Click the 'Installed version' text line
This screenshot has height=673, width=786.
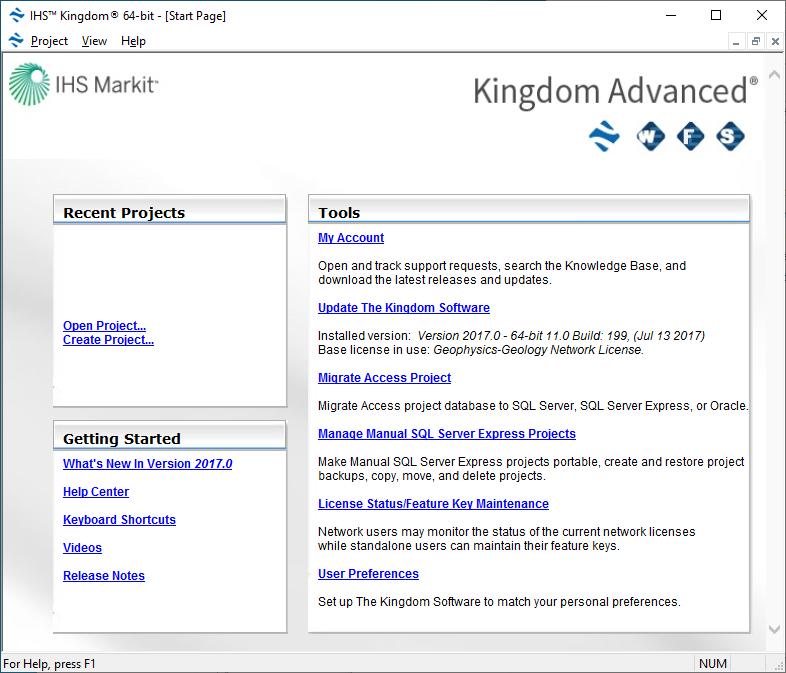[x=511, y=336]
